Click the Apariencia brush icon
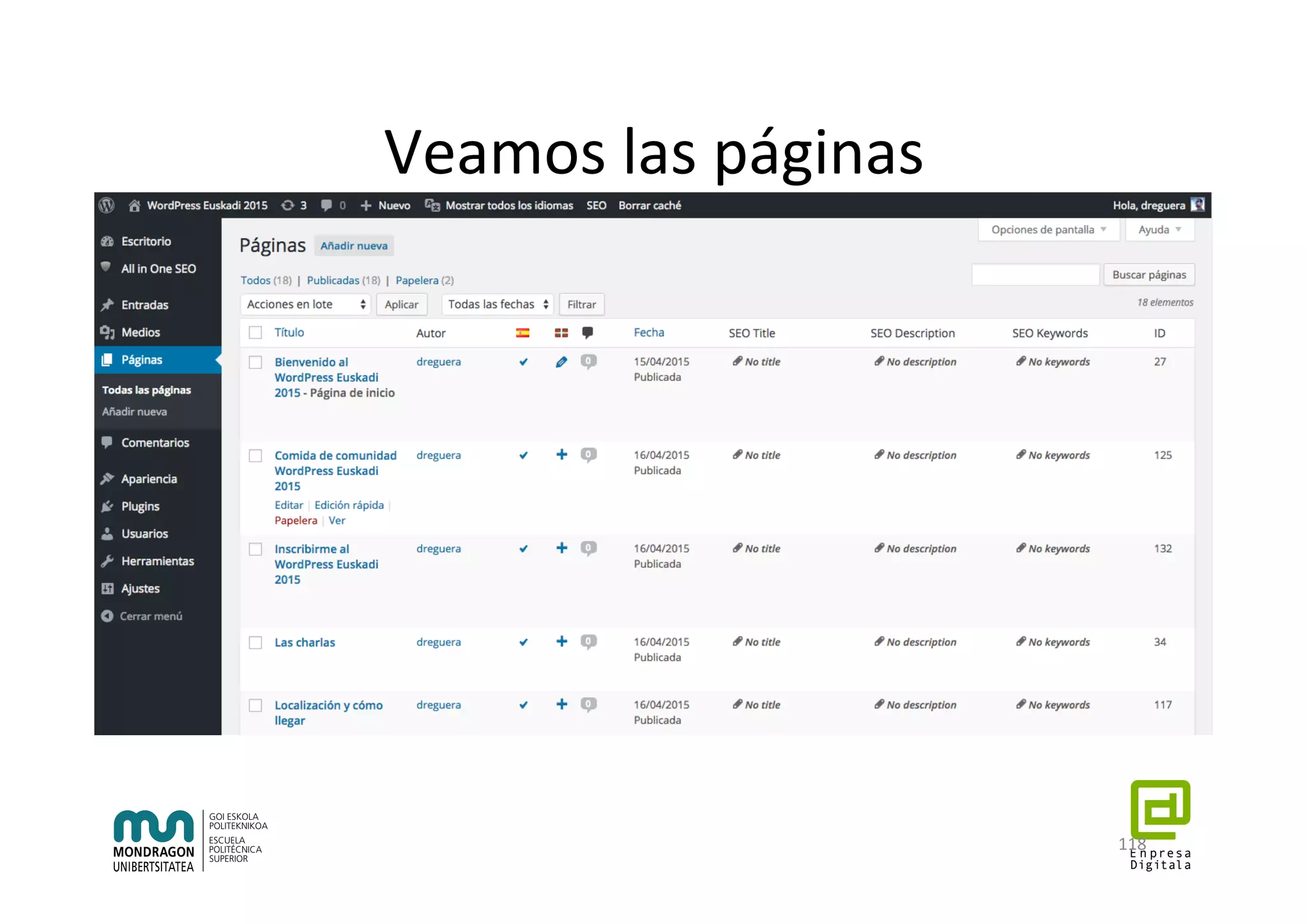The height and width of the screenshot is (924, 1308). 107,479
